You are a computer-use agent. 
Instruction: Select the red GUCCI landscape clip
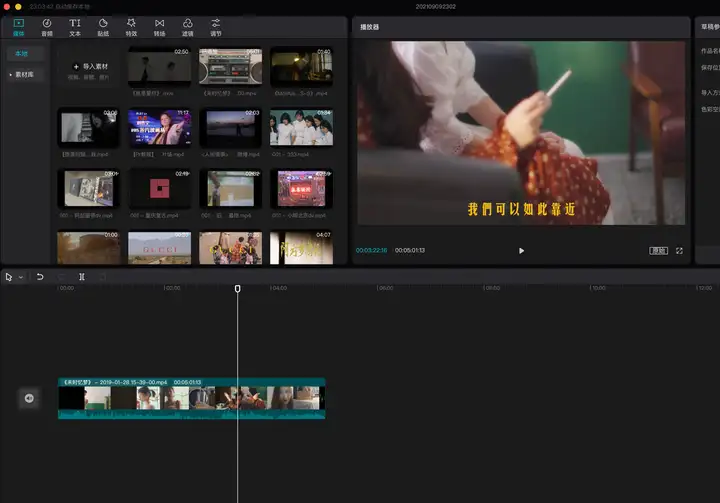(159, 248)
